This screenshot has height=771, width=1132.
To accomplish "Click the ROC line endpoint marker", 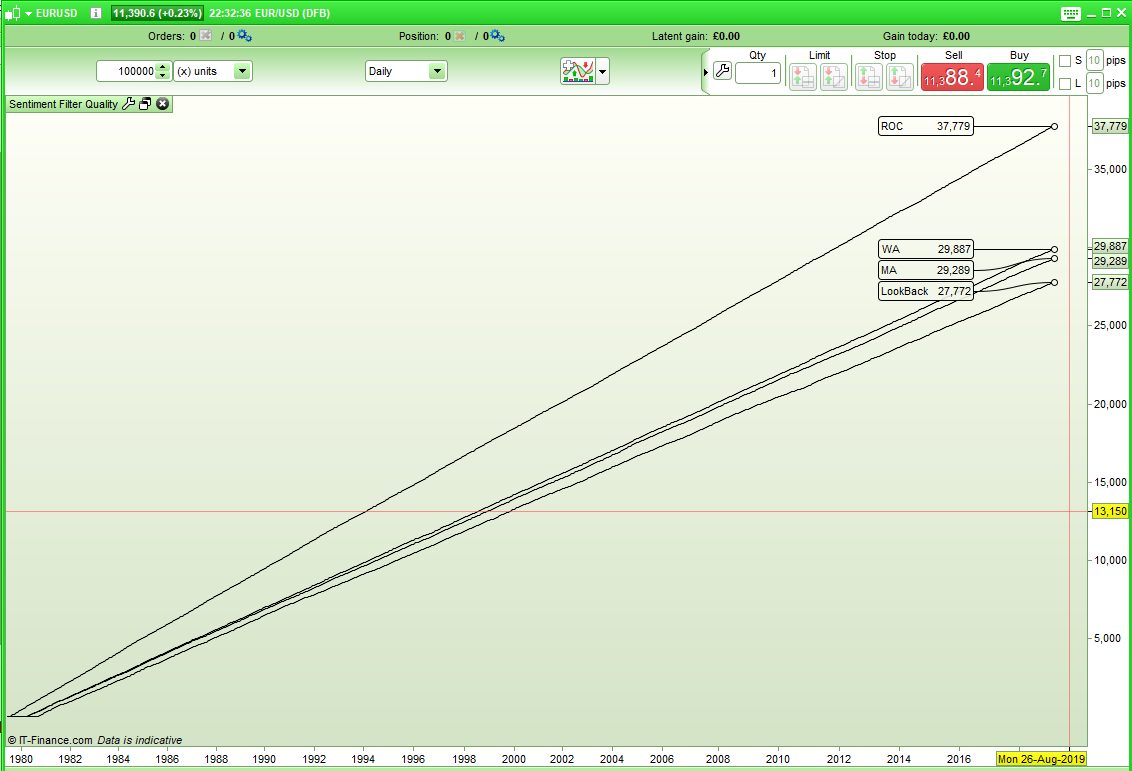I will [x=1054, y=126].
